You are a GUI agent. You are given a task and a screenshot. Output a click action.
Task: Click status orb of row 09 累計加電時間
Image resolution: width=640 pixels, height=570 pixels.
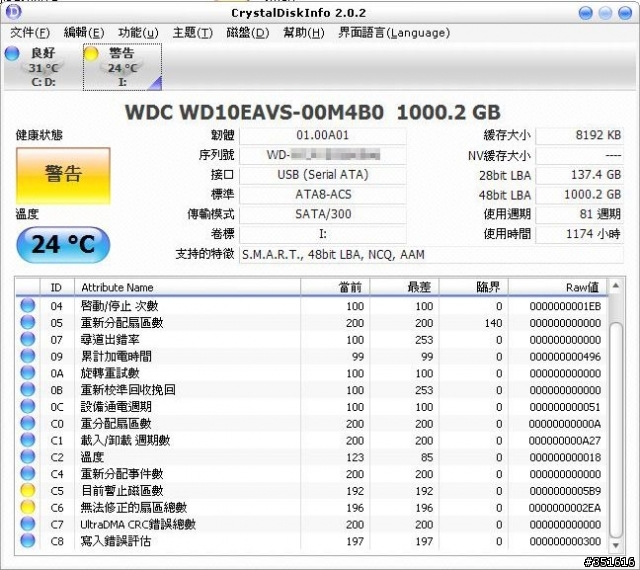point(28,356)
